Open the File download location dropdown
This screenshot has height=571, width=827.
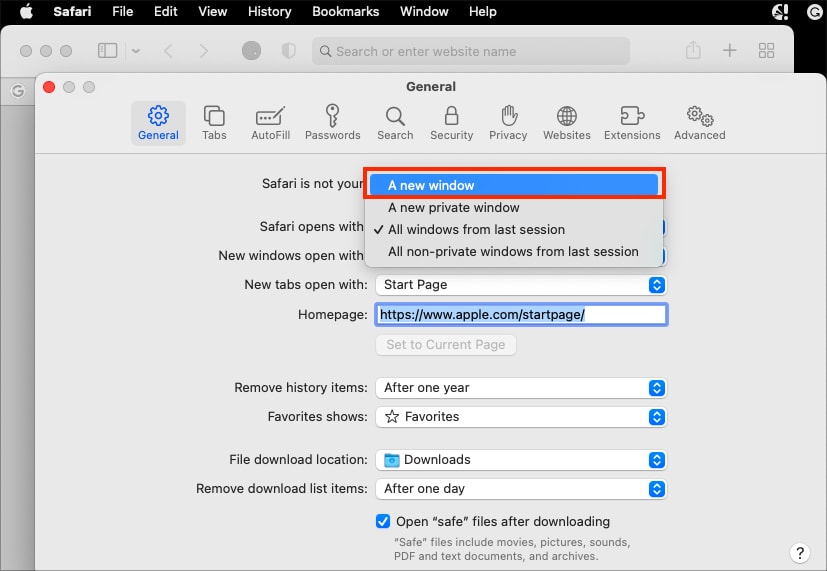[521, 460]
